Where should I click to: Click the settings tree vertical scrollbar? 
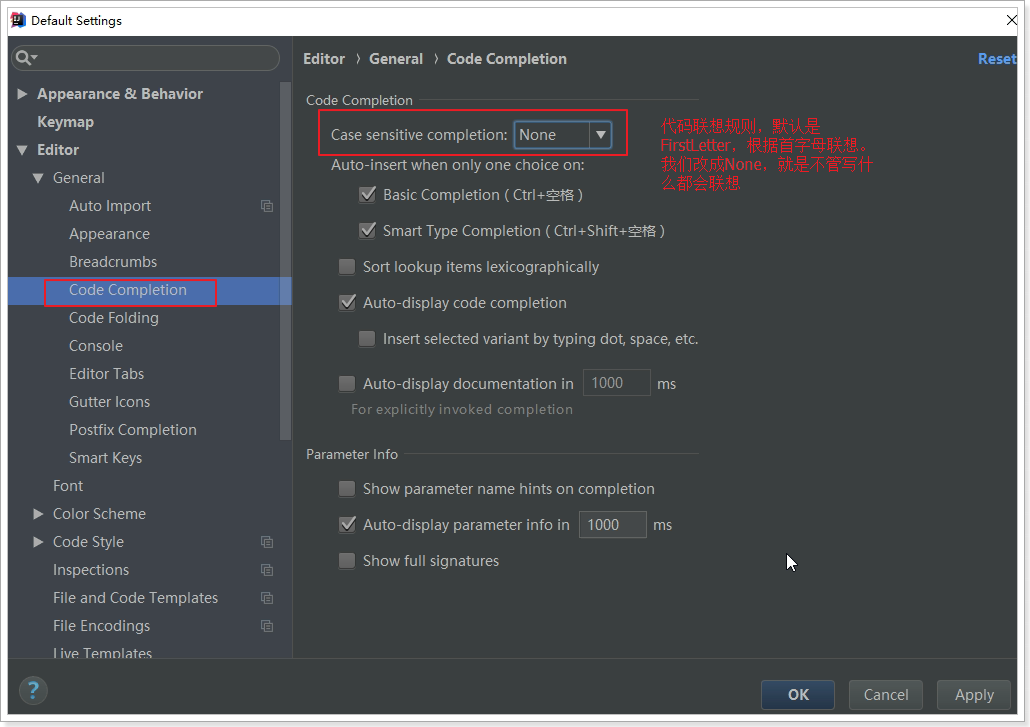point(286,250)
